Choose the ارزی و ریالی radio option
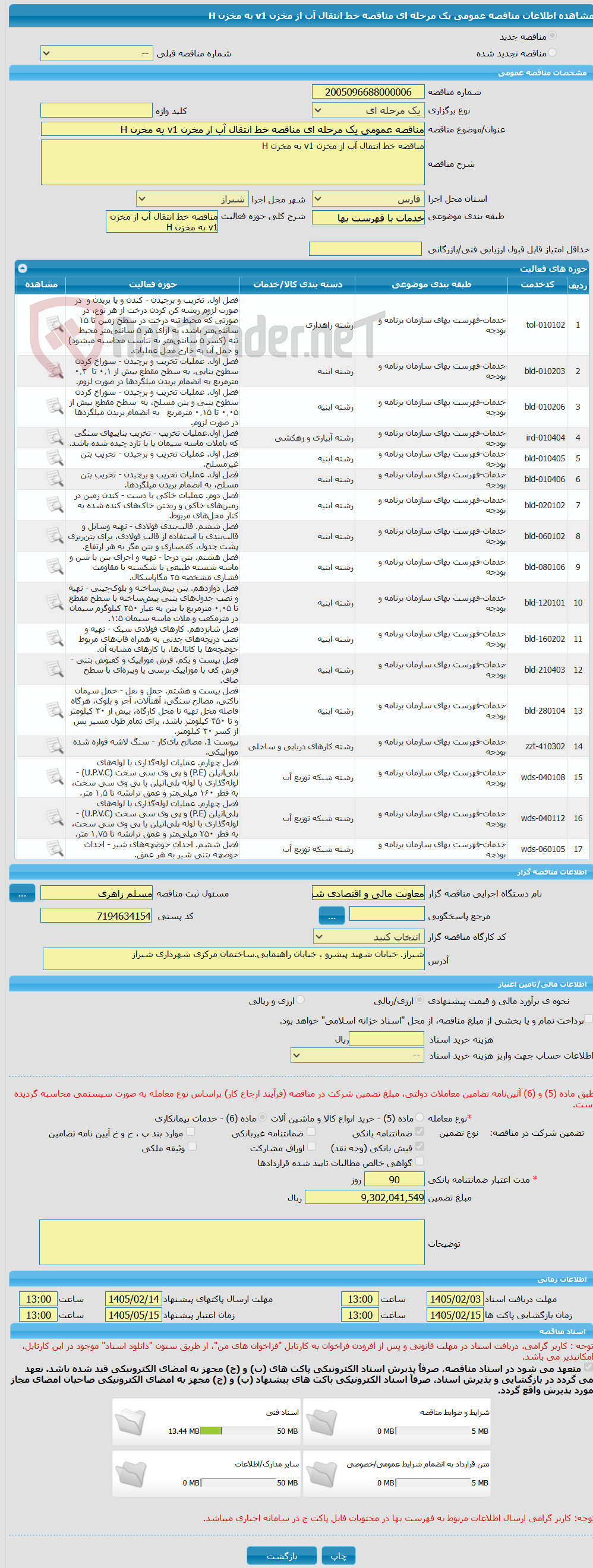 301,1000
